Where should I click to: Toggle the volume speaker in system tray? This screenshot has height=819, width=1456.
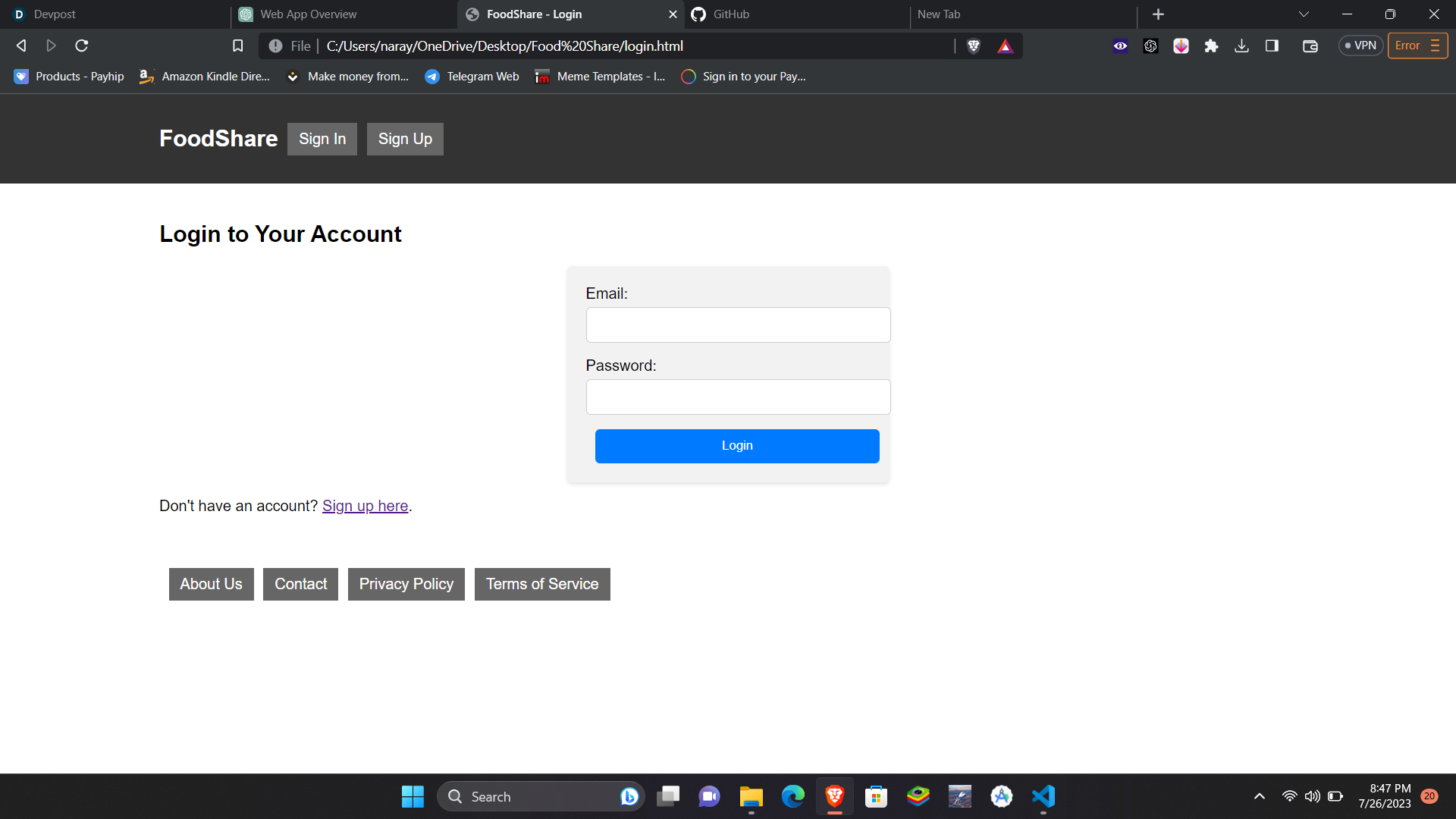1312,796
